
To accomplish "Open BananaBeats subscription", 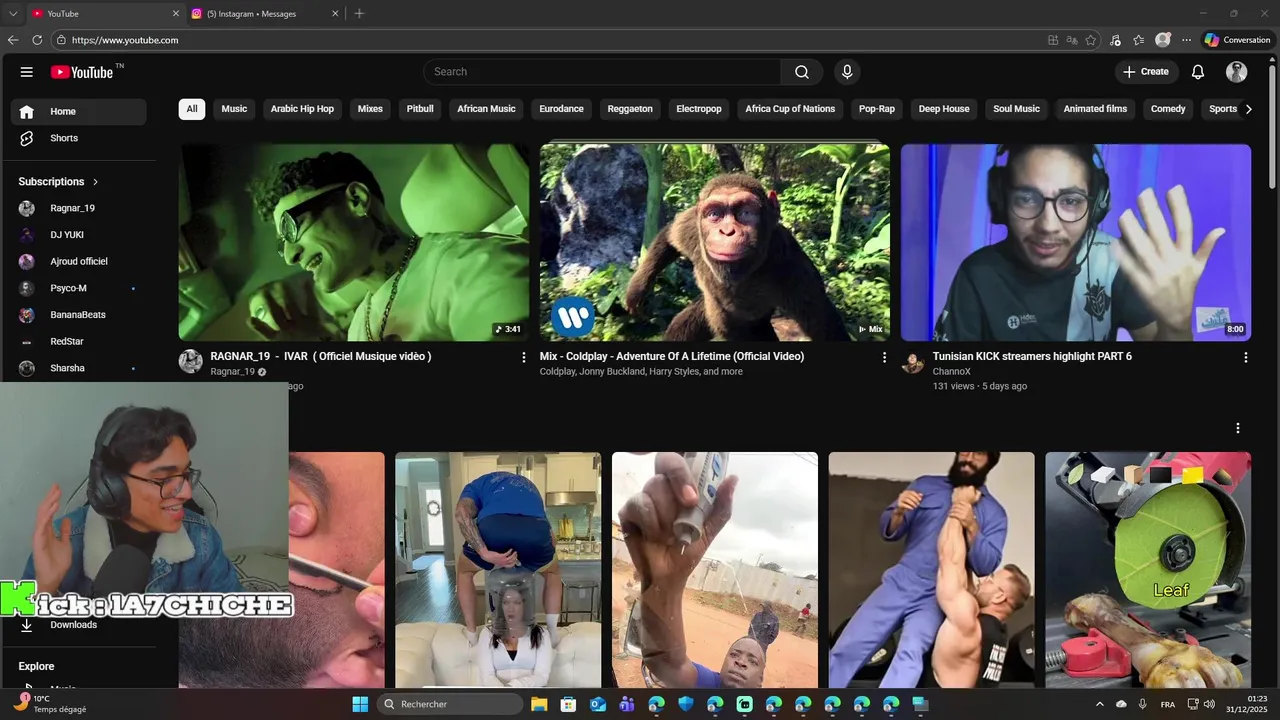I will 78,315.
